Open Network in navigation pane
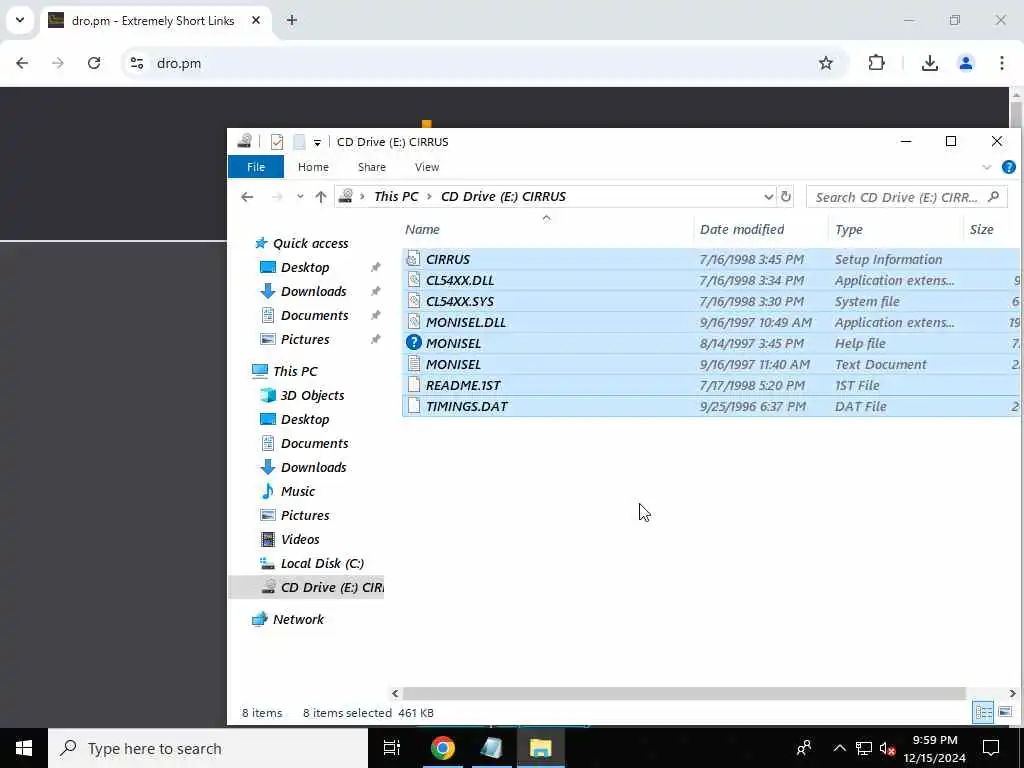Viewport: 1024px width, 768px height. click(x=298, y=619)
